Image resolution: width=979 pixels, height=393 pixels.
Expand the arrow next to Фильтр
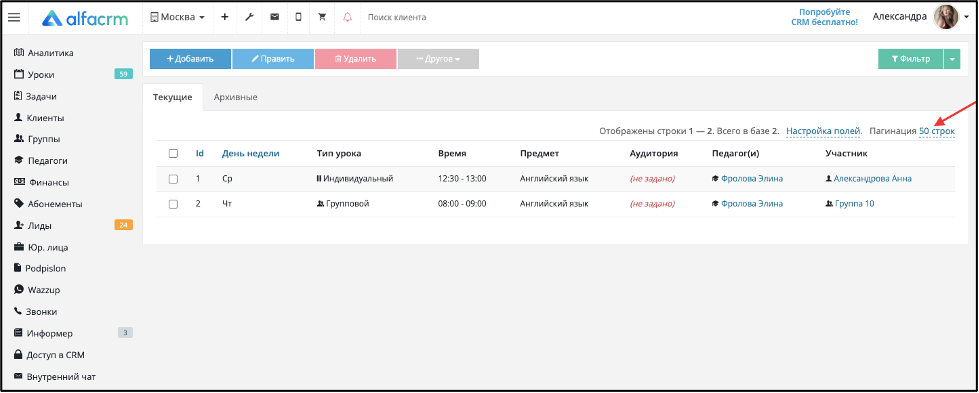click(952, 59)
